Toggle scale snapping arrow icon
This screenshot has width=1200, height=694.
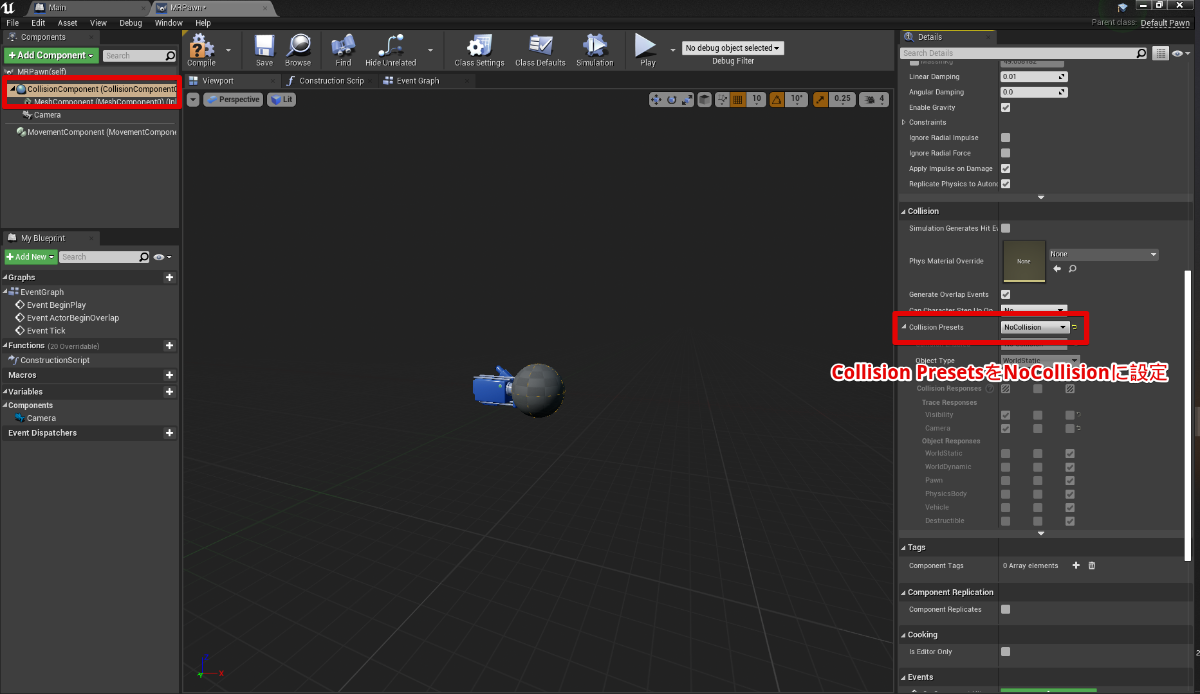(x=820, y=99)
